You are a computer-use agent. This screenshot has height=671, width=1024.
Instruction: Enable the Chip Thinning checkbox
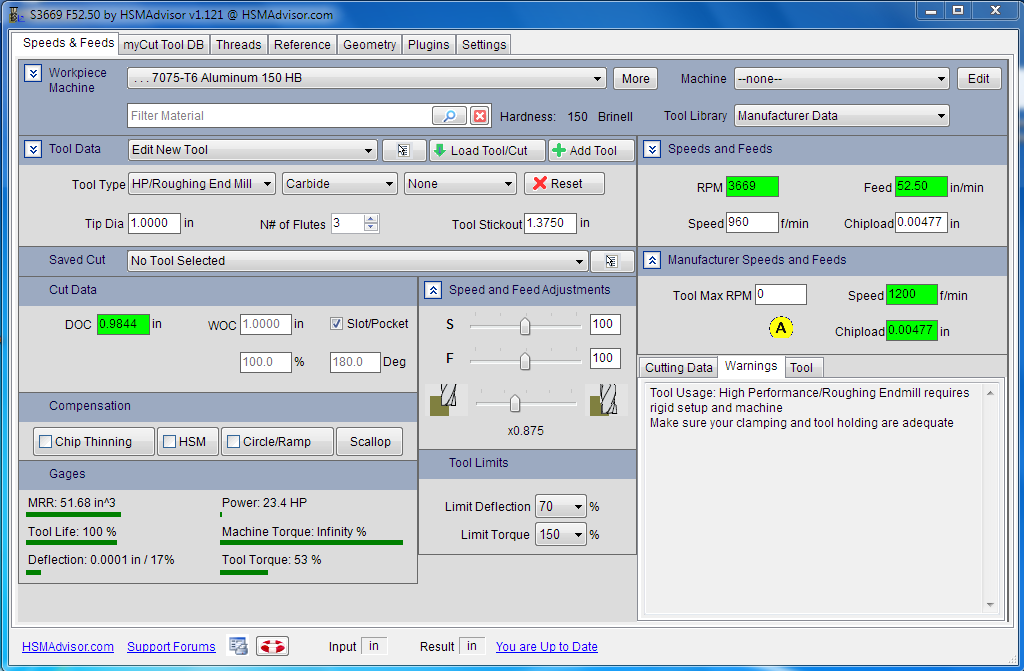45,442
